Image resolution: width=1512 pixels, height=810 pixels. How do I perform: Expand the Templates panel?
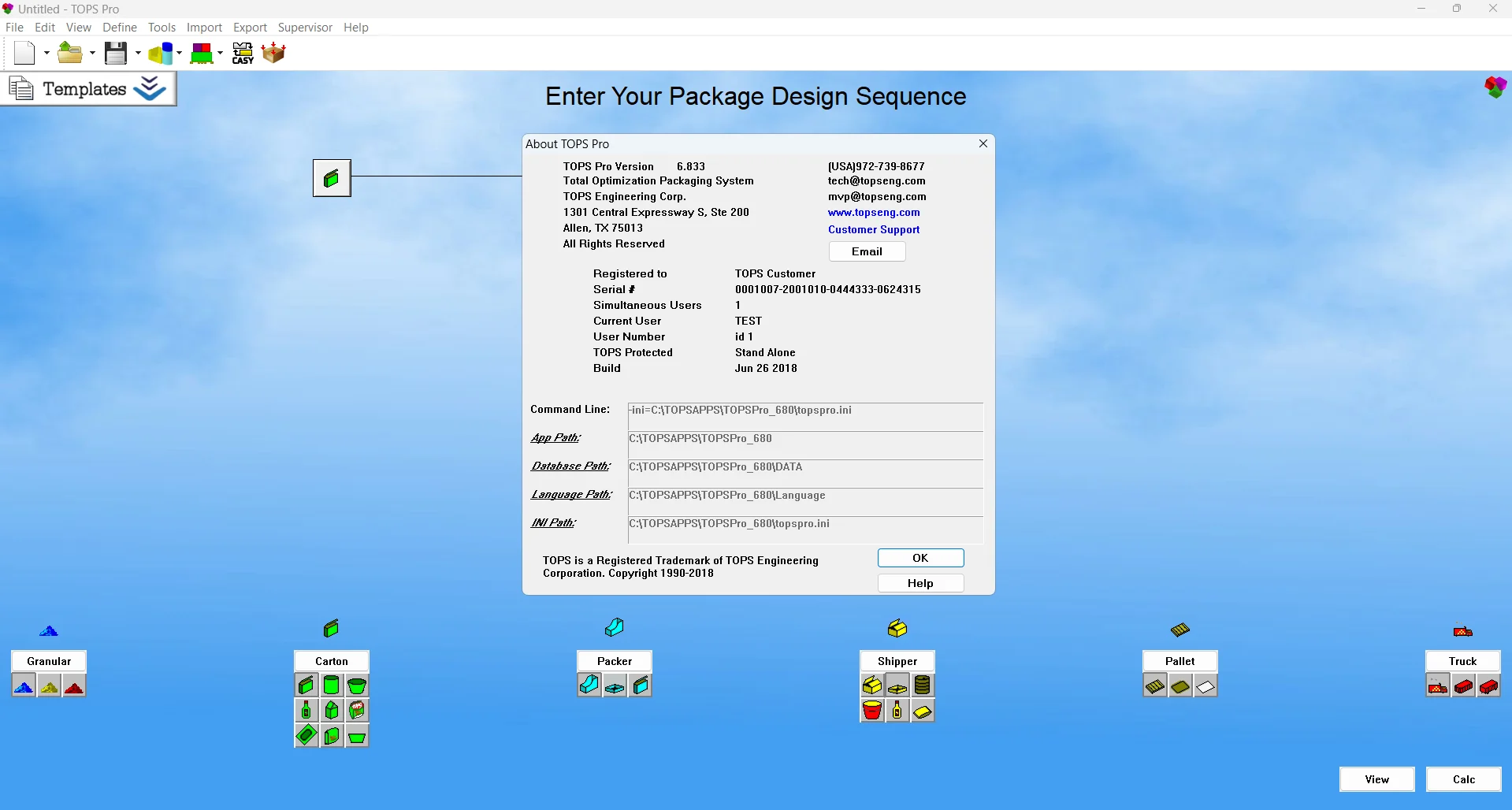[x=88, y=88]
